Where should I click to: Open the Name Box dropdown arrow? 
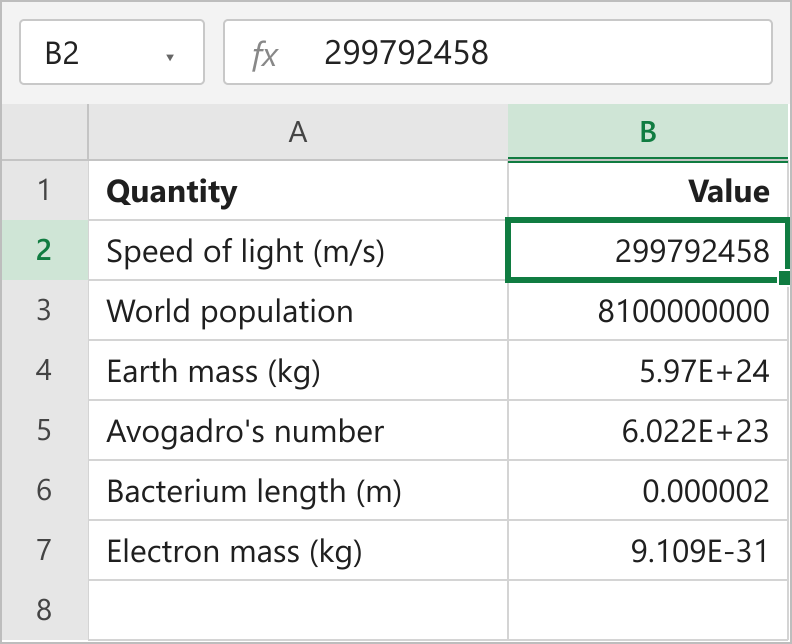coord(170,58)
